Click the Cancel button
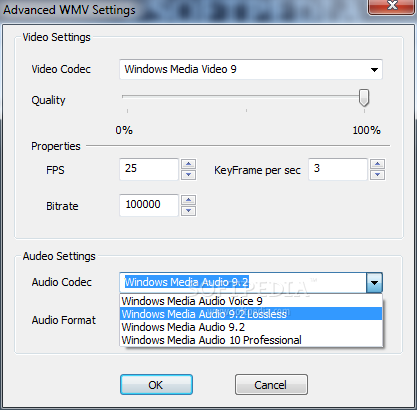 pos(271,385)
